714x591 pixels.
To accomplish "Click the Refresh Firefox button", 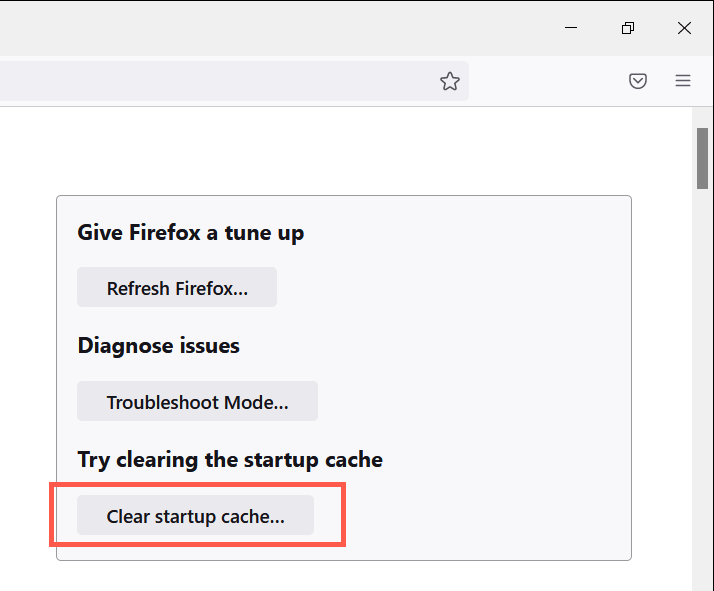I will [177, 288].
